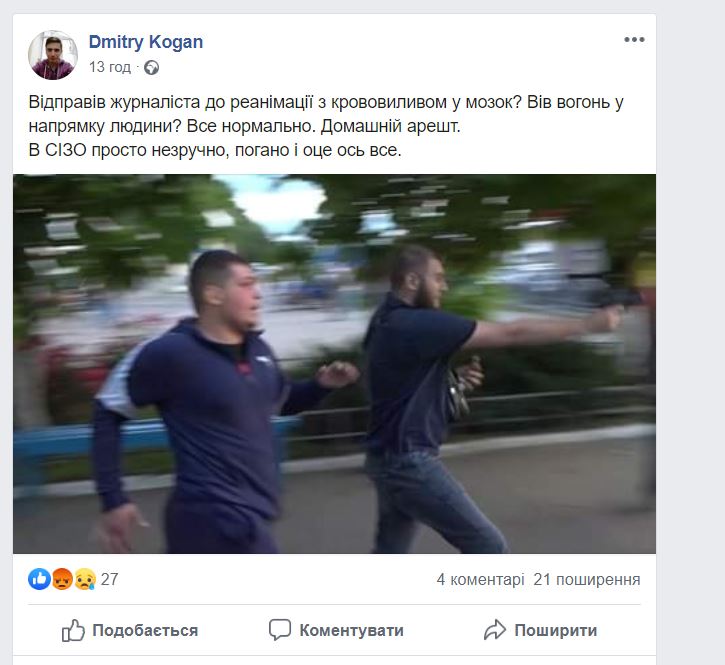The image size is (725, 665).
Task: Open the post photo of two men
Action: (x=334, y=364)
